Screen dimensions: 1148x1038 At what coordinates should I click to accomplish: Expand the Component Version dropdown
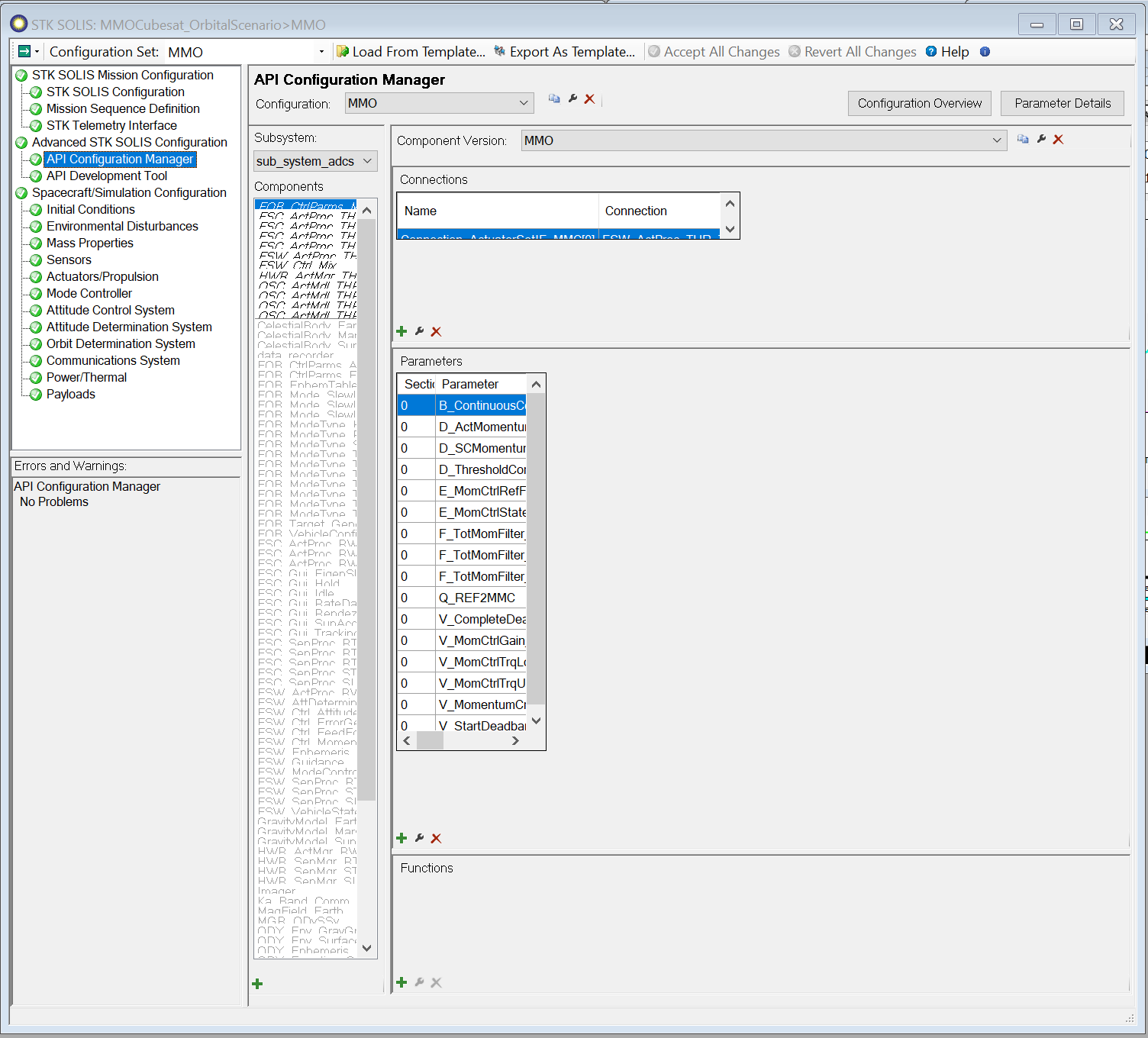997,140
